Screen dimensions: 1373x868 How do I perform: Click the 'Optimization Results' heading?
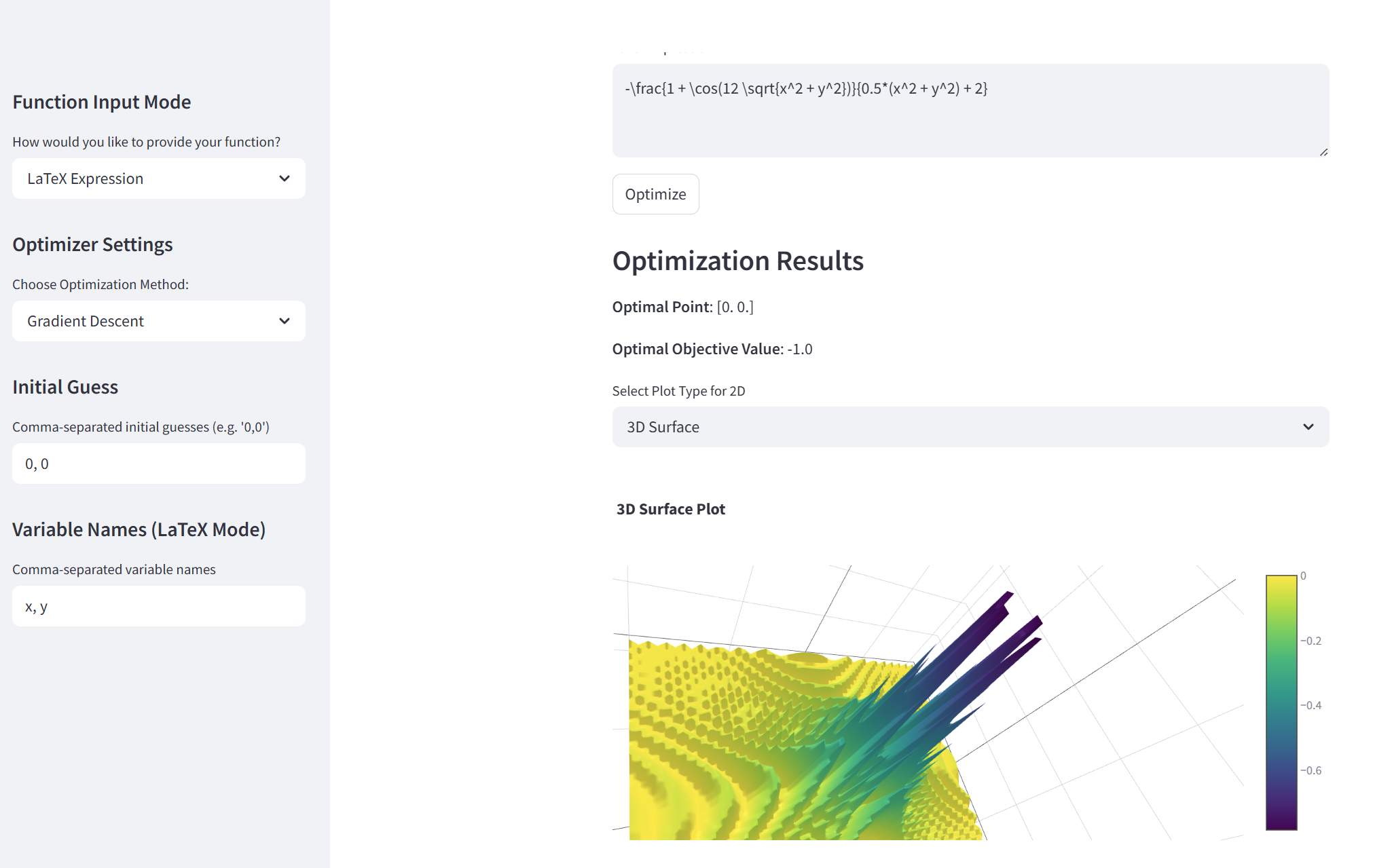[x=737, y=261]
